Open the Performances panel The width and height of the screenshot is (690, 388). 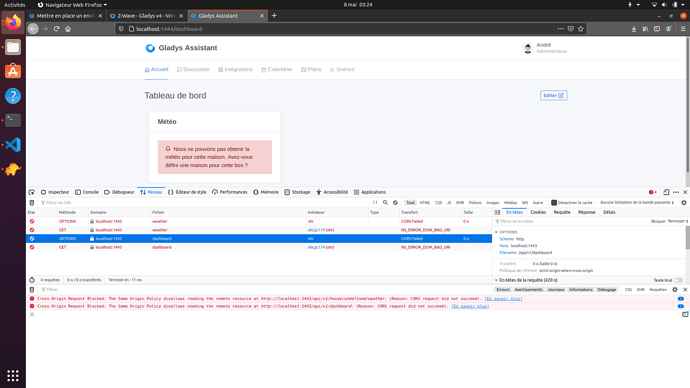(x=230, y=192)
